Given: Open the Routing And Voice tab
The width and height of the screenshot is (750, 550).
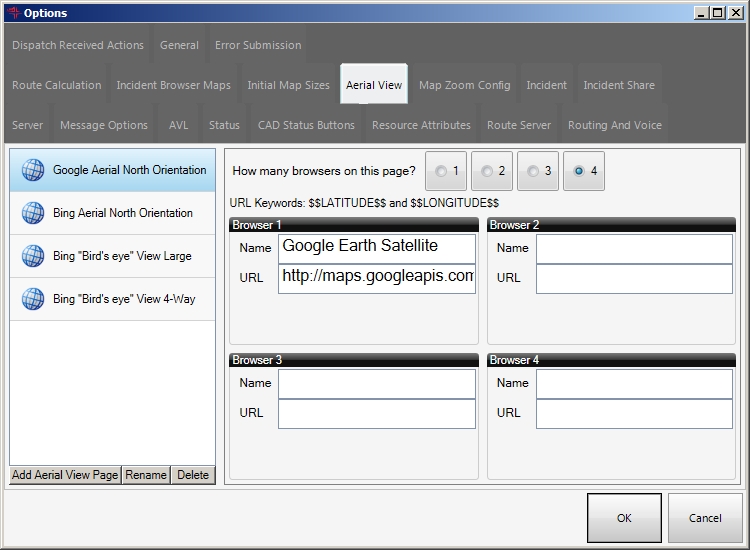Looking at the screenshot, I should pyautogui.click(x=615, y=125).
